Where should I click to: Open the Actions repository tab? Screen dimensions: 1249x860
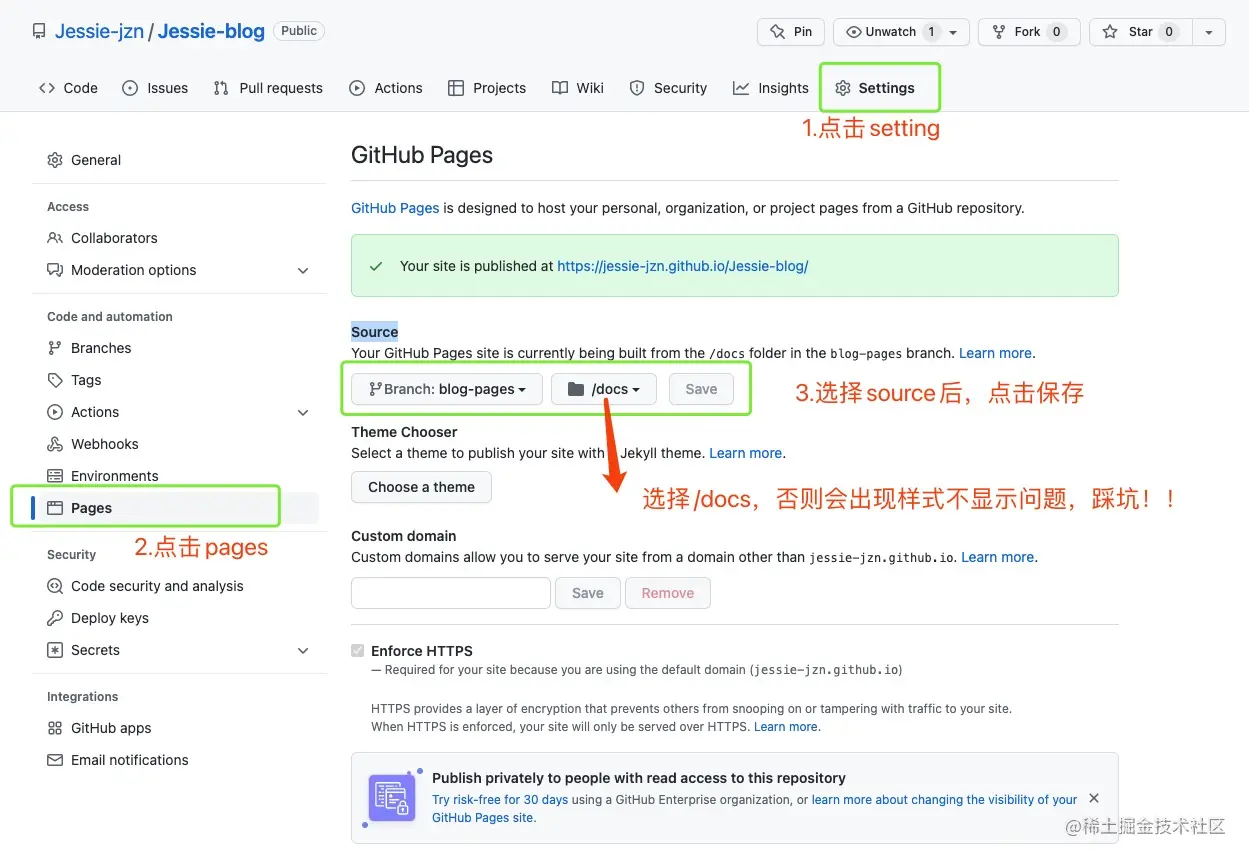(386, 88)
